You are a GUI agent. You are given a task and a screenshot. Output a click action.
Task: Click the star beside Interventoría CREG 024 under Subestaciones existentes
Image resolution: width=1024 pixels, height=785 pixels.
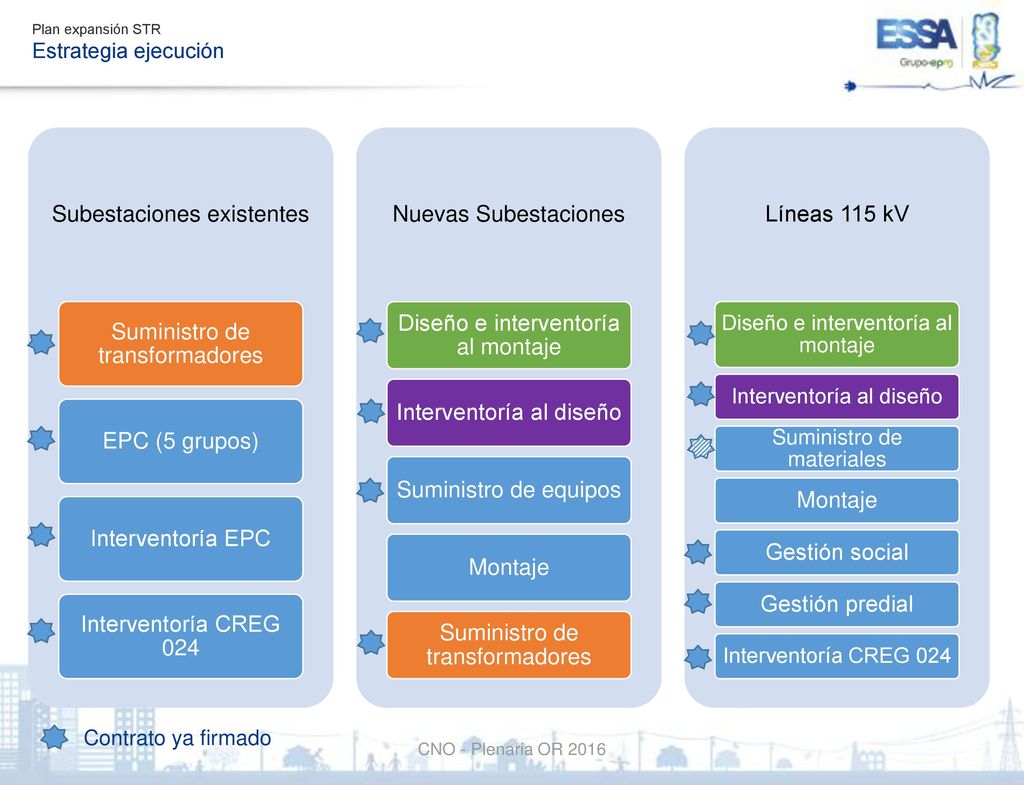pyautogui.click(x=41, y=631)
